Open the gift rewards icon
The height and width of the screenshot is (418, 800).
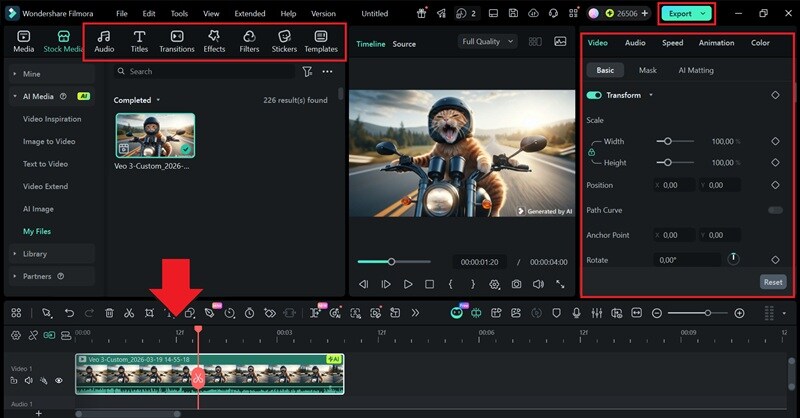click(421, 14)
